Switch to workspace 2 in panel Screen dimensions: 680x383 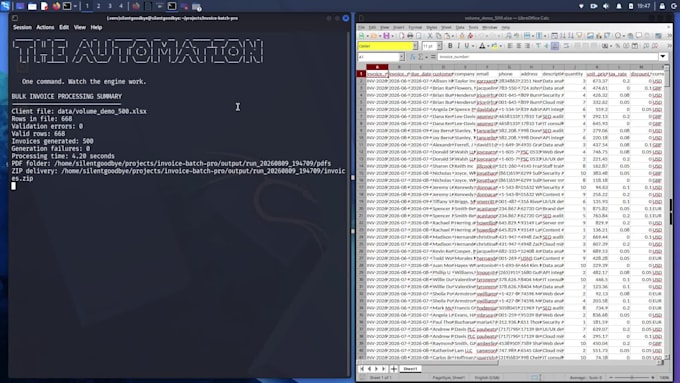[98, 6]
